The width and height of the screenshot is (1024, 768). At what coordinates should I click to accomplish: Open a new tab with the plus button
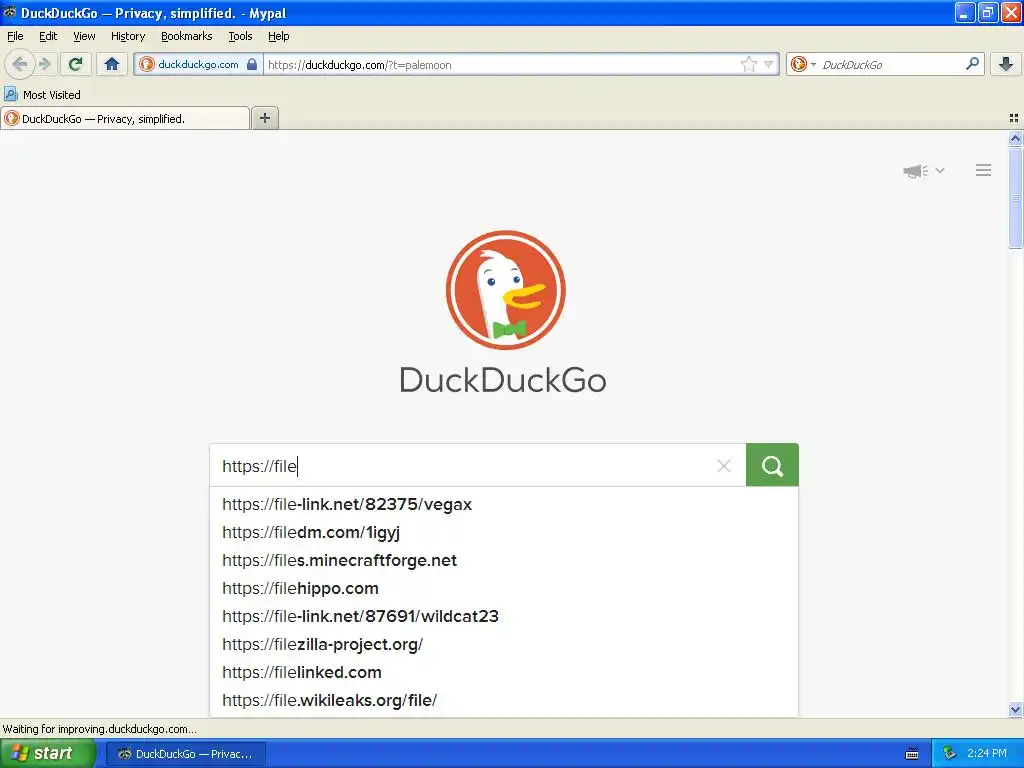[264, 118]
